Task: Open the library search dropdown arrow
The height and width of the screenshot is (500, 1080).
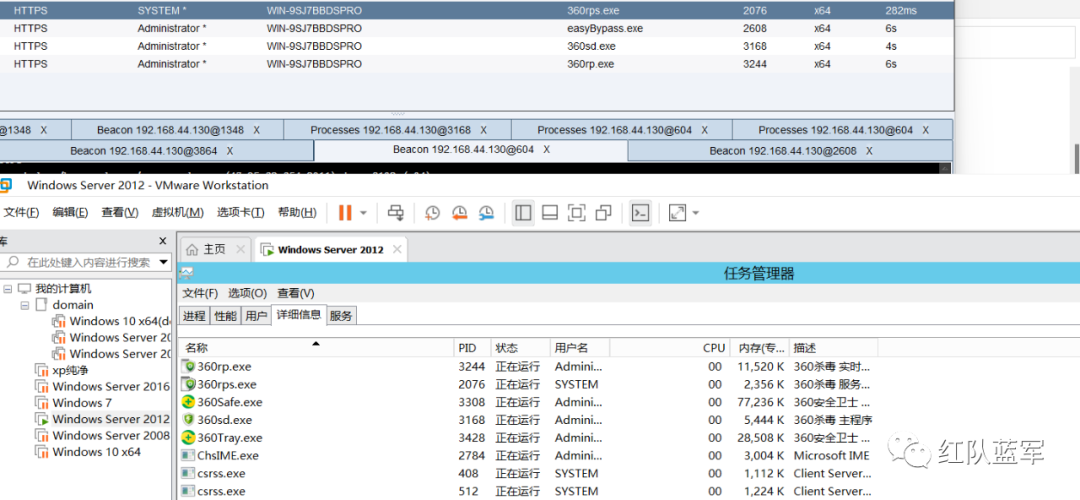Action: (163, 262)
